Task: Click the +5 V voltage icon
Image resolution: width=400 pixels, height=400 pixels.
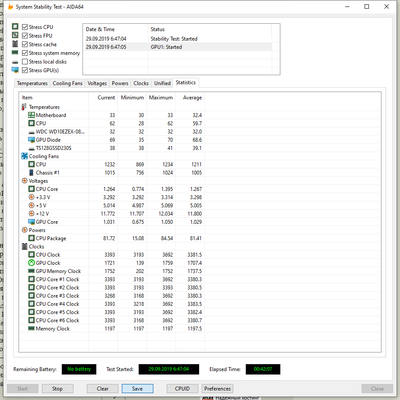Action: coord(31,205)
